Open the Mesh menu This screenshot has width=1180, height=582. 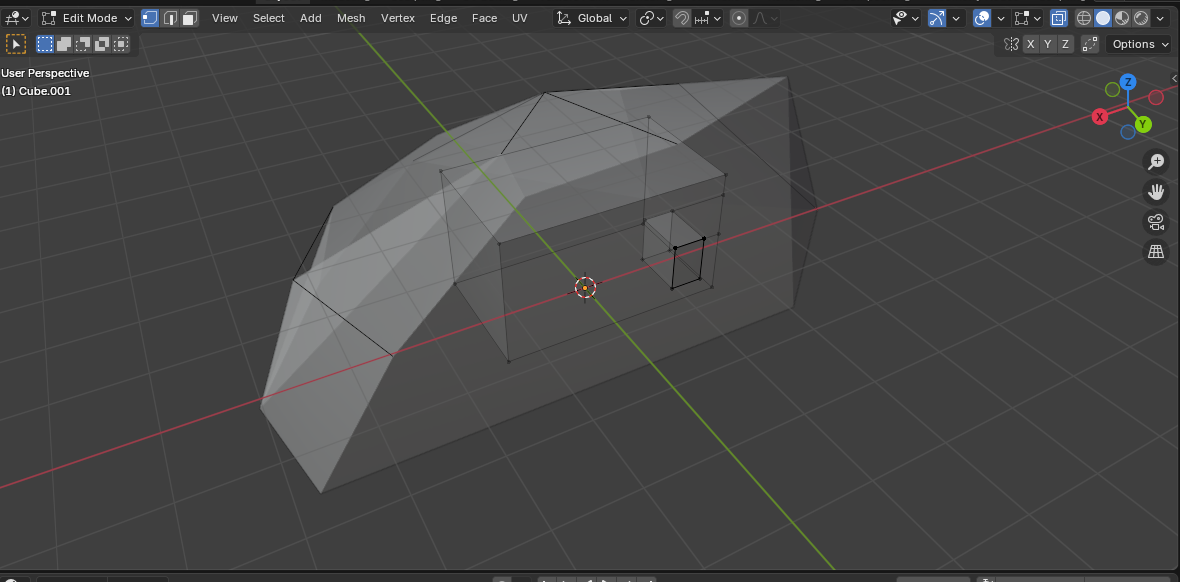[351, 18]
